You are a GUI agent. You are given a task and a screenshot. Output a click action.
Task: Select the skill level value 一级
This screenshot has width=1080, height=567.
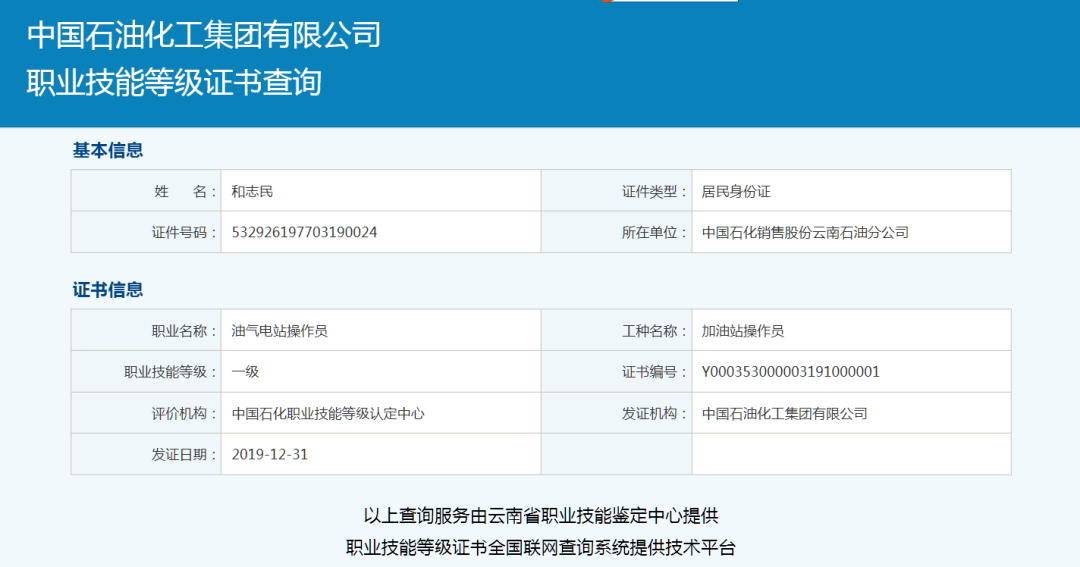[x=245, y=372]
